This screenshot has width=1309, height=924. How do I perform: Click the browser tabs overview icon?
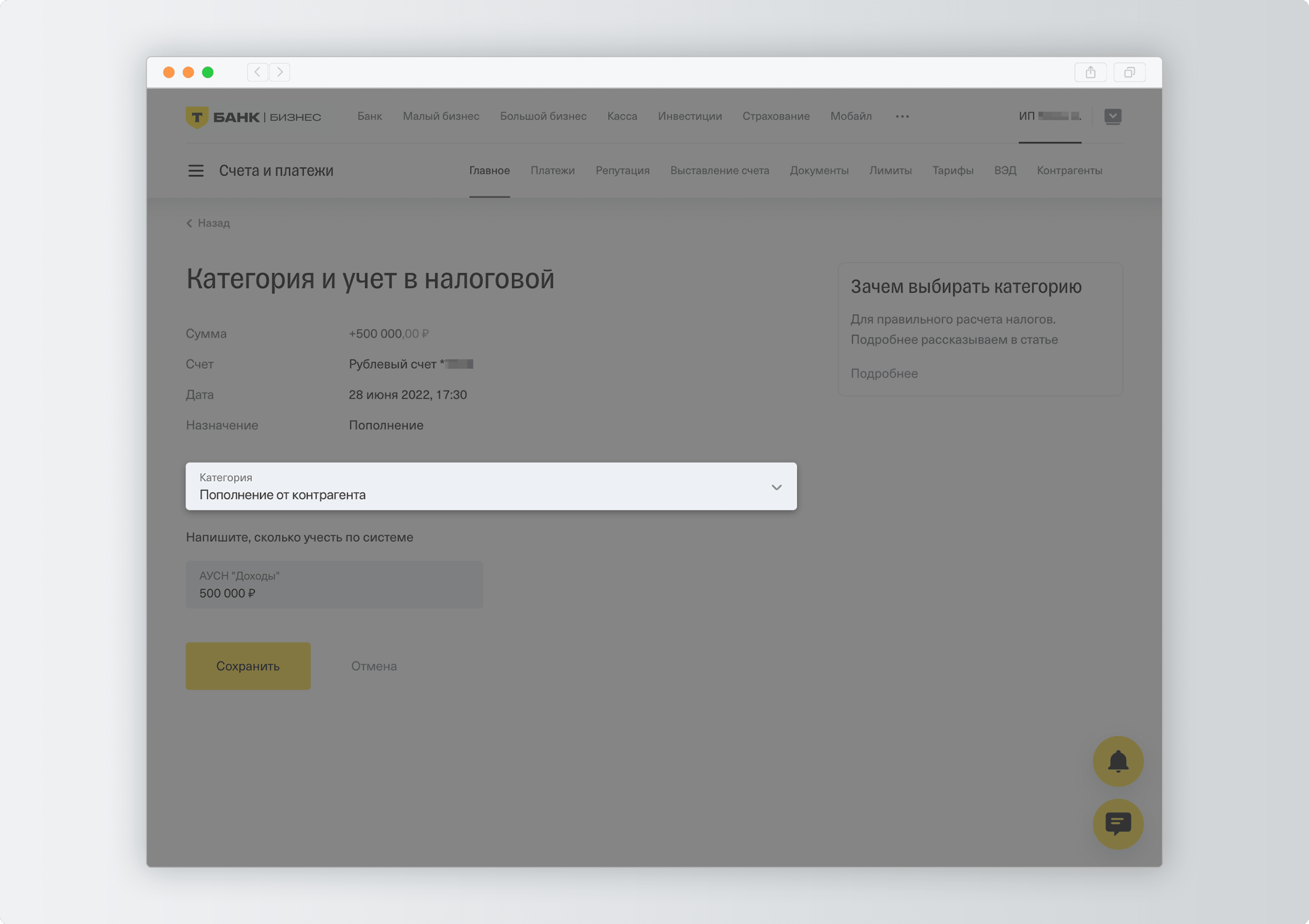pos(1129,73)
